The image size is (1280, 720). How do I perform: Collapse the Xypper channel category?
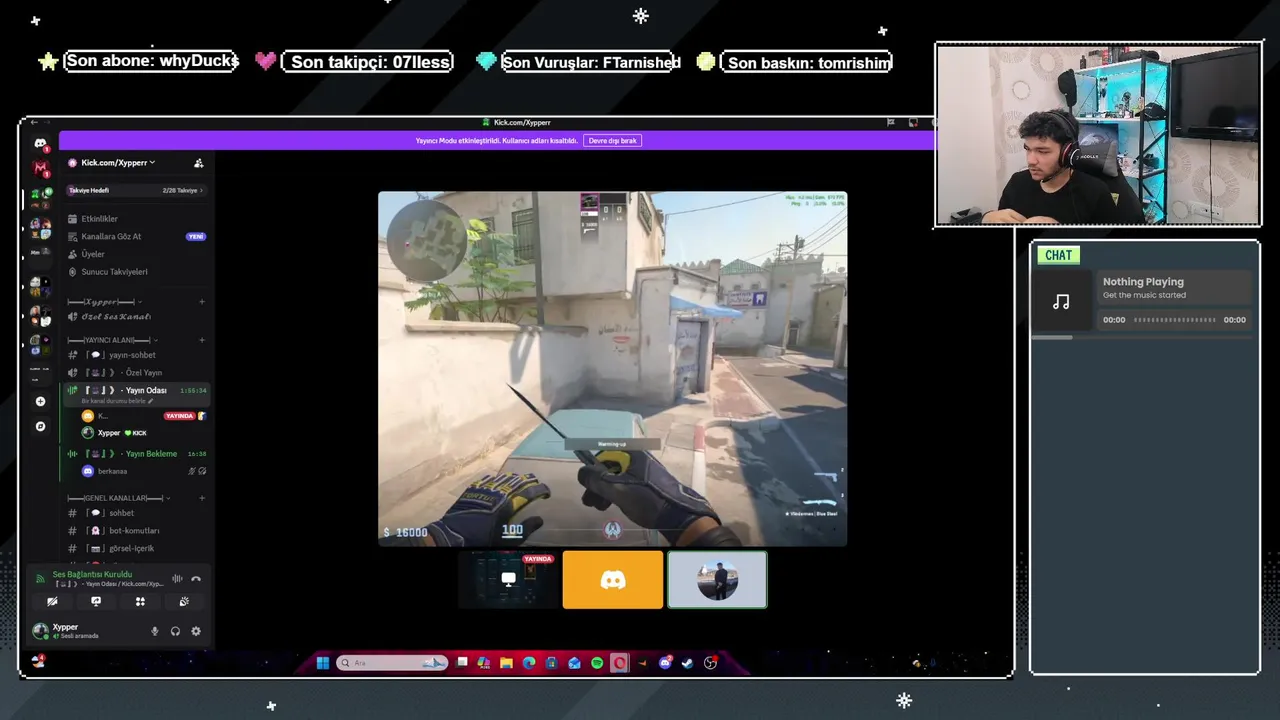(104, 301)
